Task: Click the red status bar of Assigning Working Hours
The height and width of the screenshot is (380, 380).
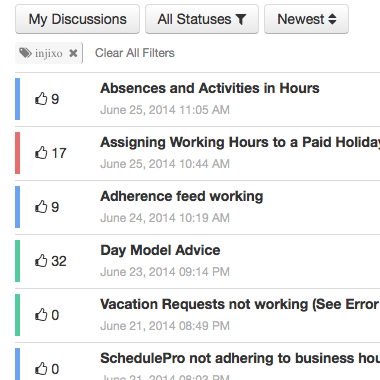Action: 18,153
